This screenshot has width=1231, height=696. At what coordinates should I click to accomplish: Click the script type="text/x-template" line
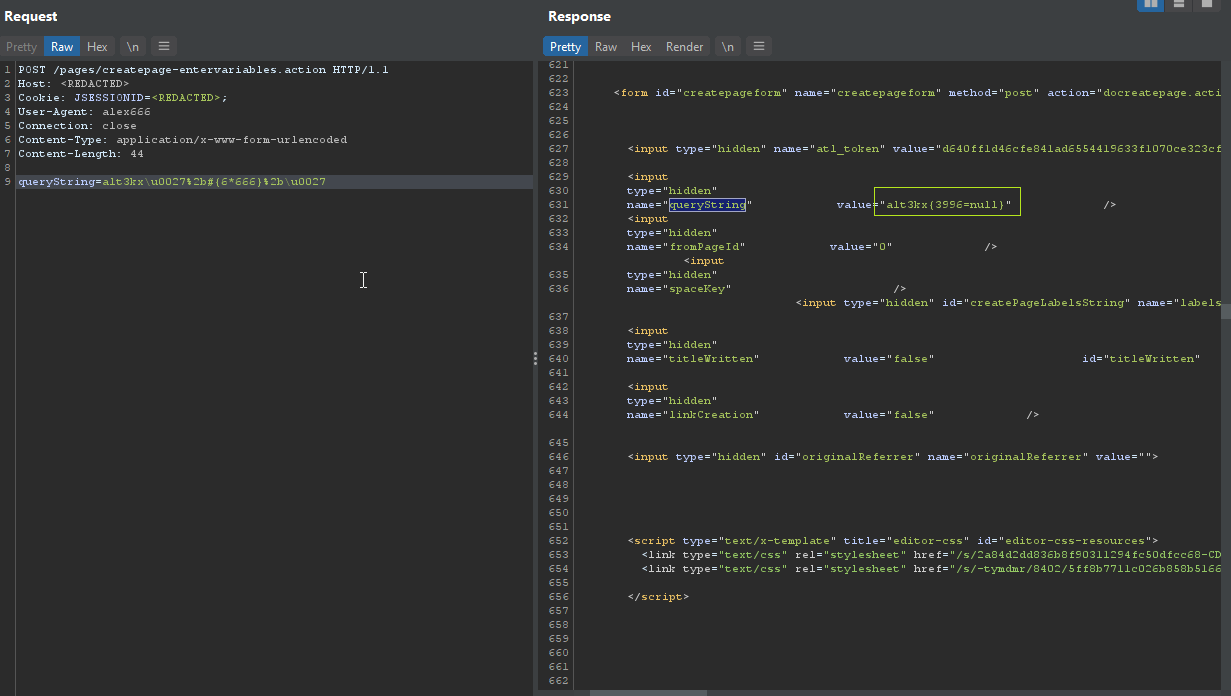(x=892, y=541)
